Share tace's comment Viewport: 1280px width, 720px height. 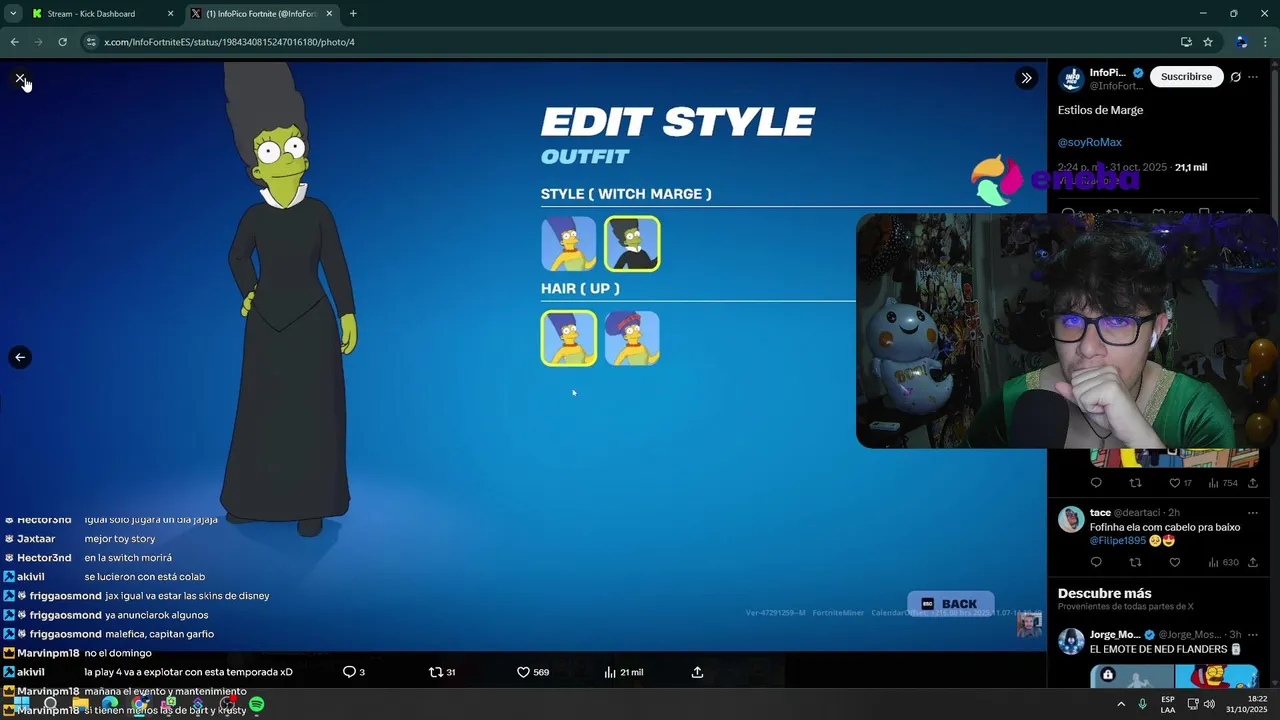coord(1253,562)
